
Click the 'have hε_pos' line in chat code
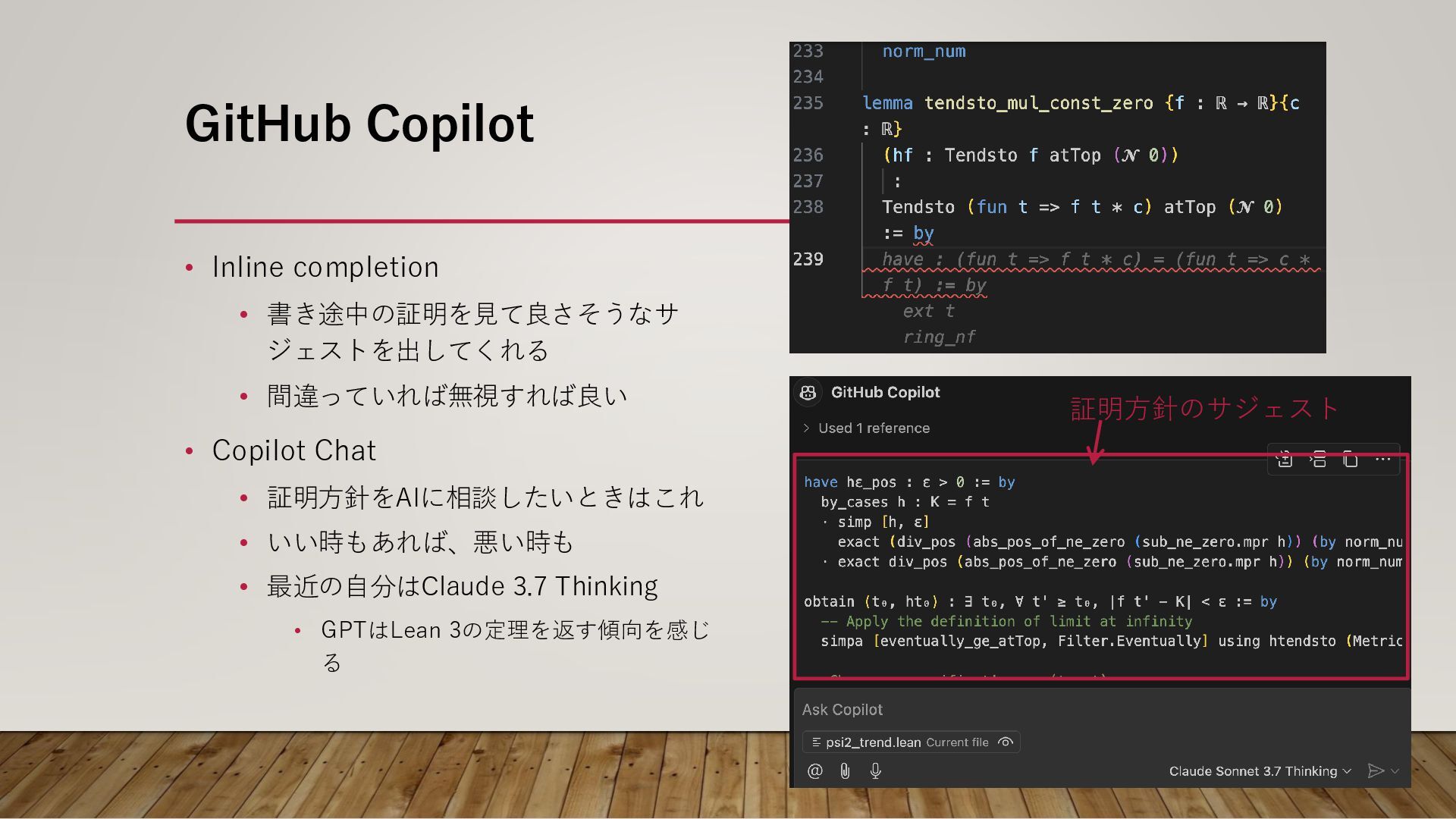pos(909,482)
